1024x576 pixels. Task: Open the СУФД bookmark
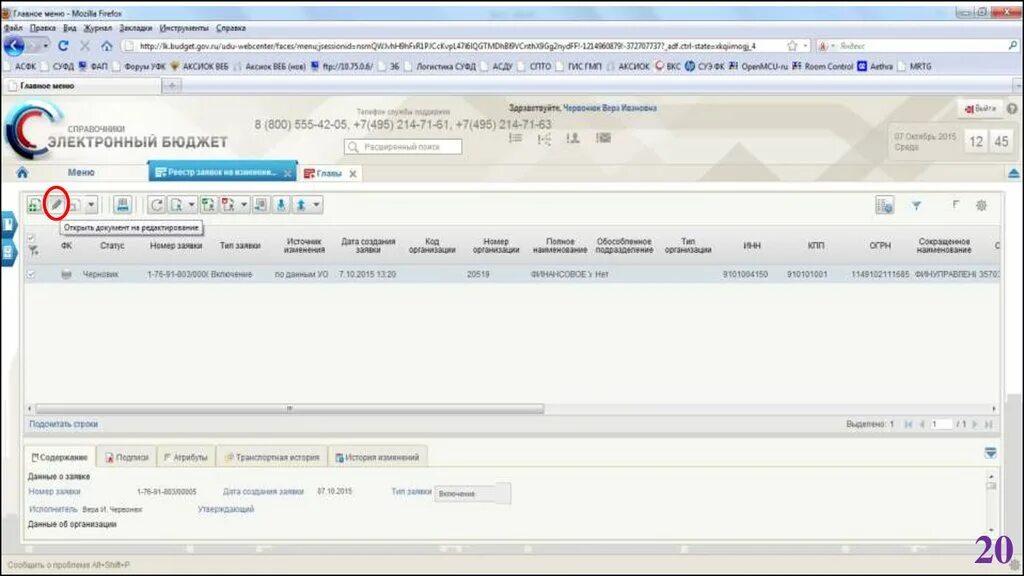(x=58, y=66)
